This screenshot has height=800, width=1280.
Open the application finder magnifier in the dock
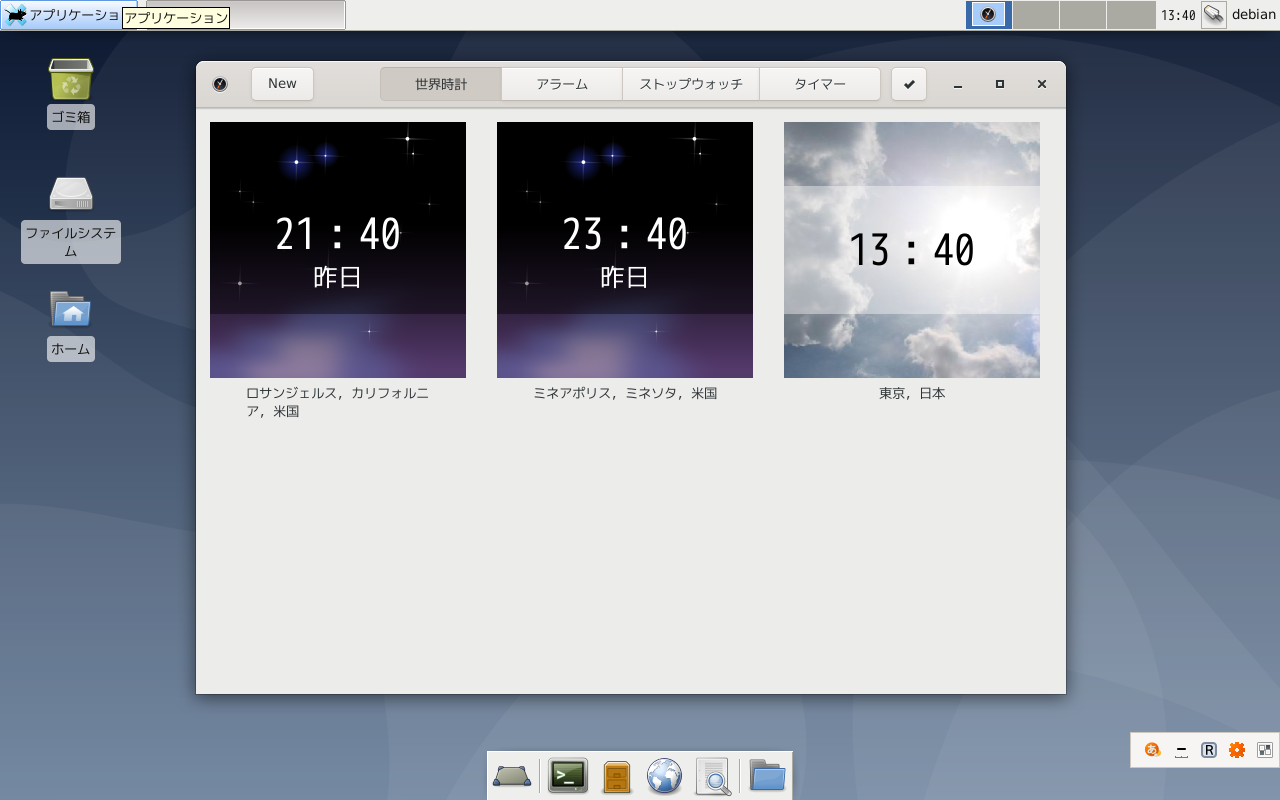[714, 775]
